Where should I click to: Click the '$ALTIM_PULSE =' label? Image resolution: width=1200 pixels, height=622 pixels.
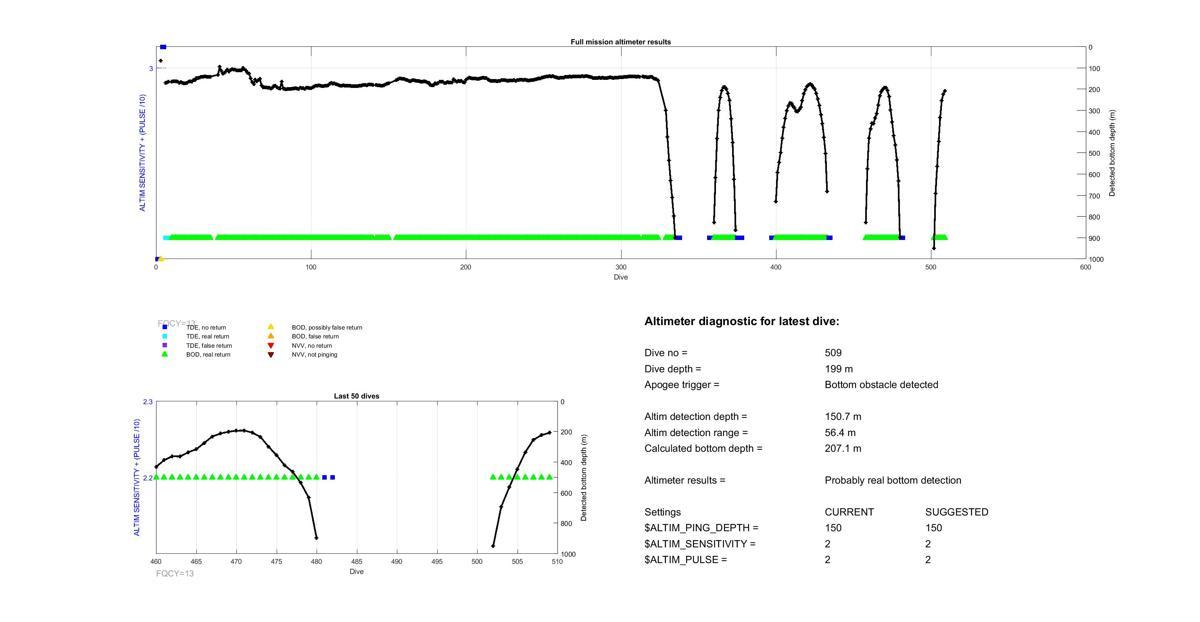[685, 560]
